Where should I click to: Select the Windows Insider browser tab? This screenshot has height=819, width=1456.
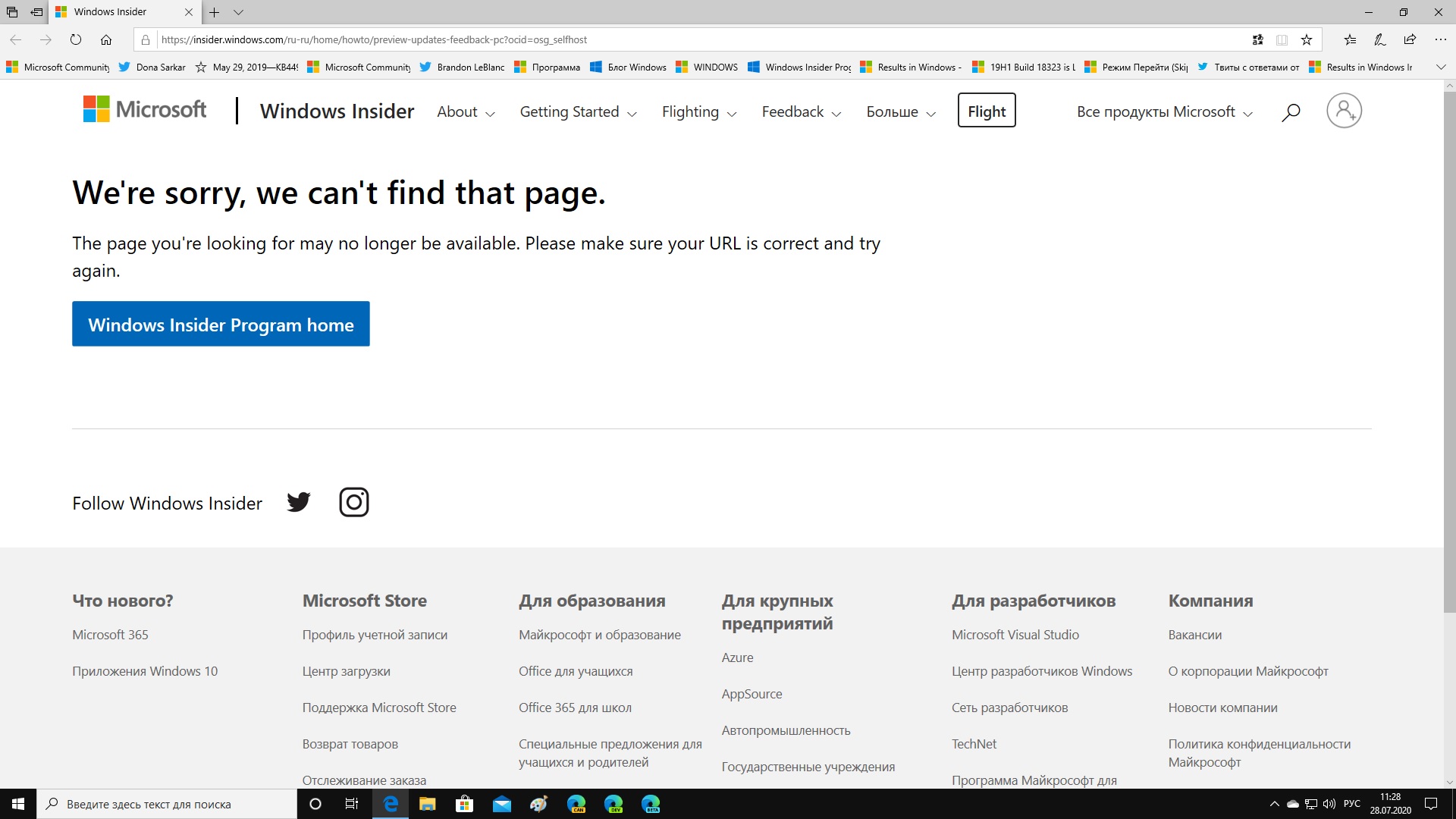[x=125, y=12]
